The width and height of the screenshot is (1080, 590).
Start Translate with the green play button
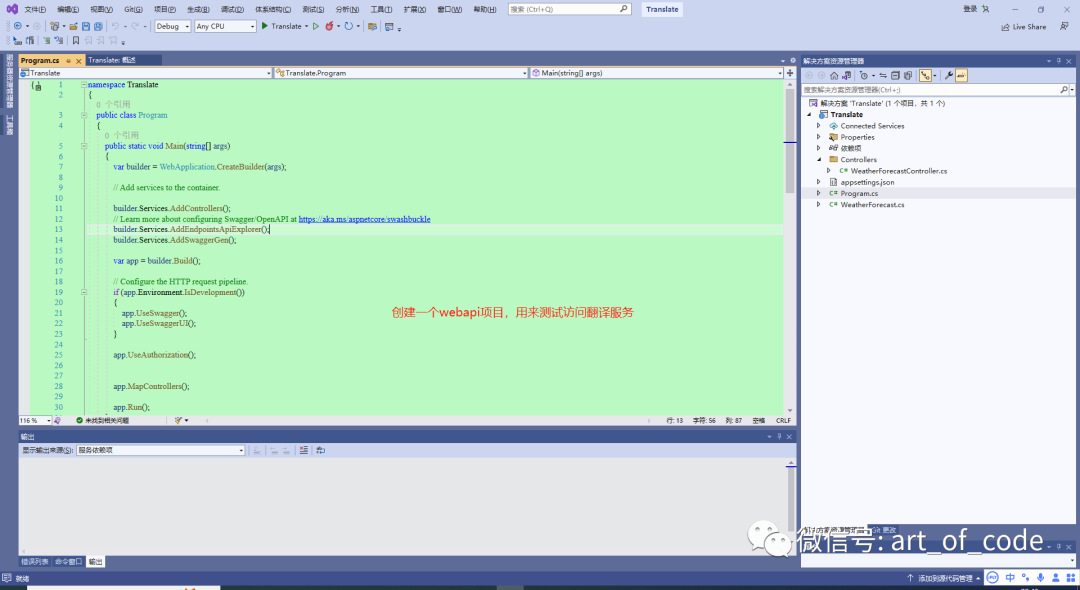point(264,26)
